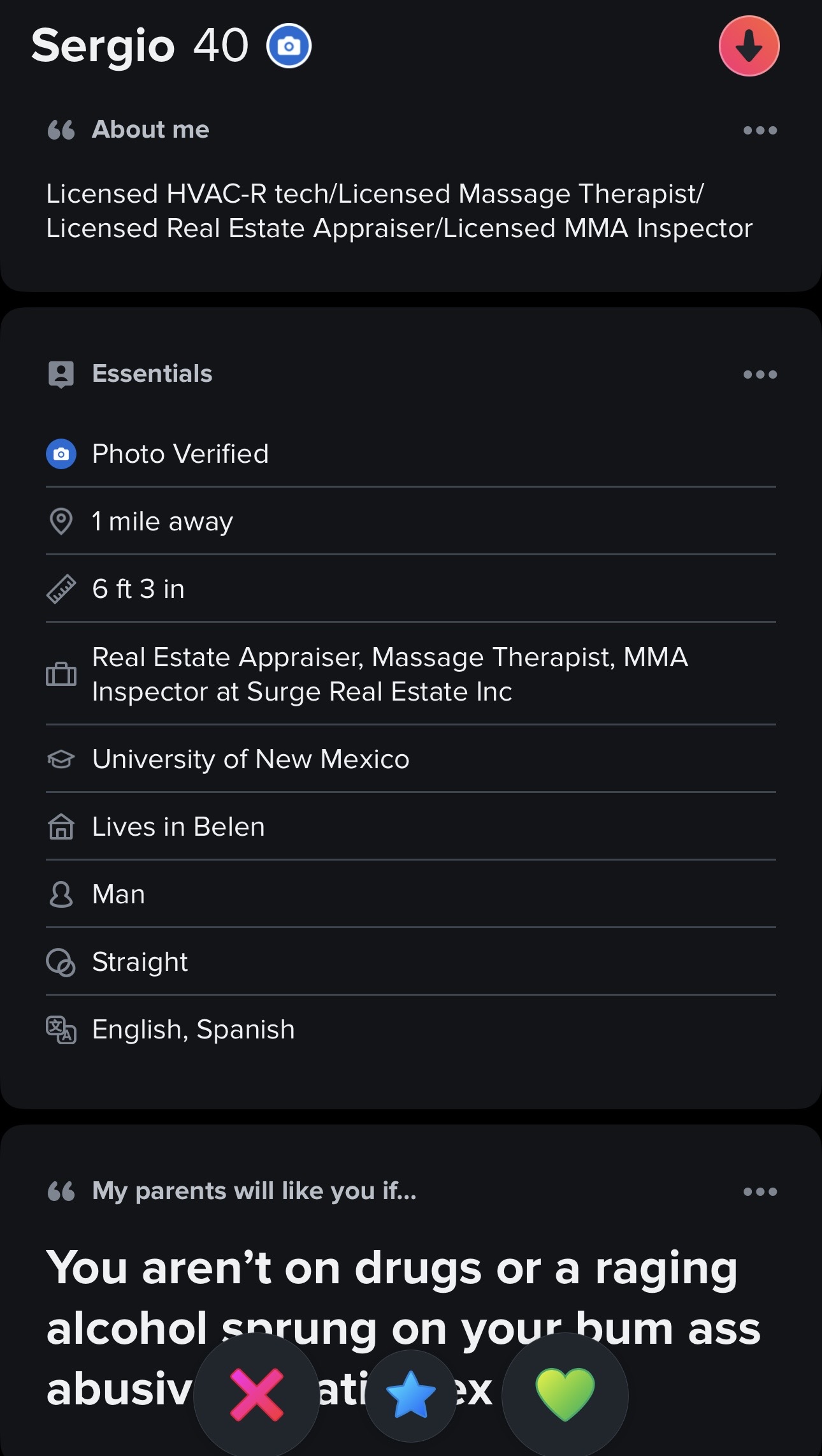Open the About me three-dot options

click(x=760, y=130)
